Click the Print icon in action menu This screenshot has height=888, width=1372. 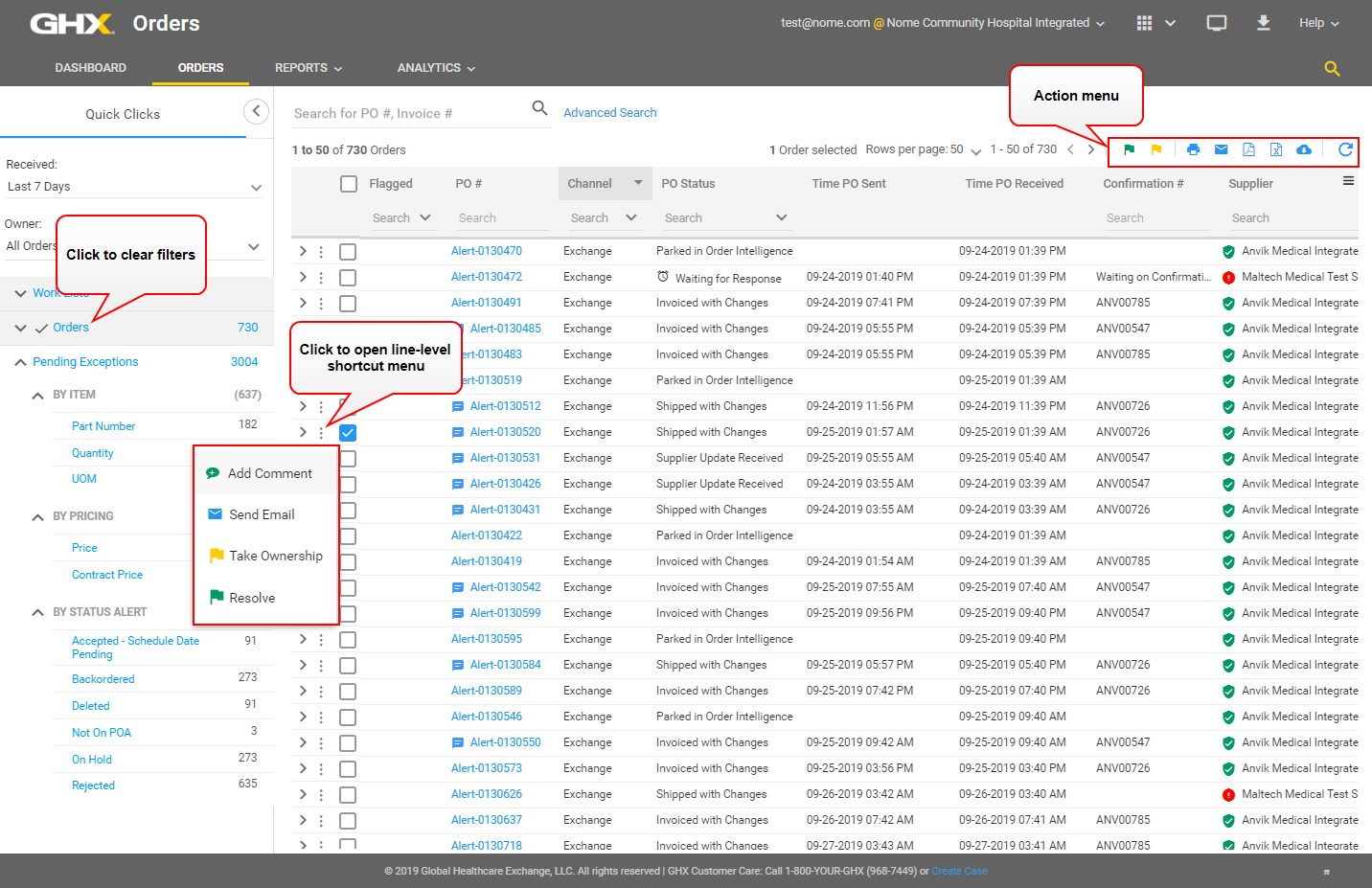[1193, 149]
